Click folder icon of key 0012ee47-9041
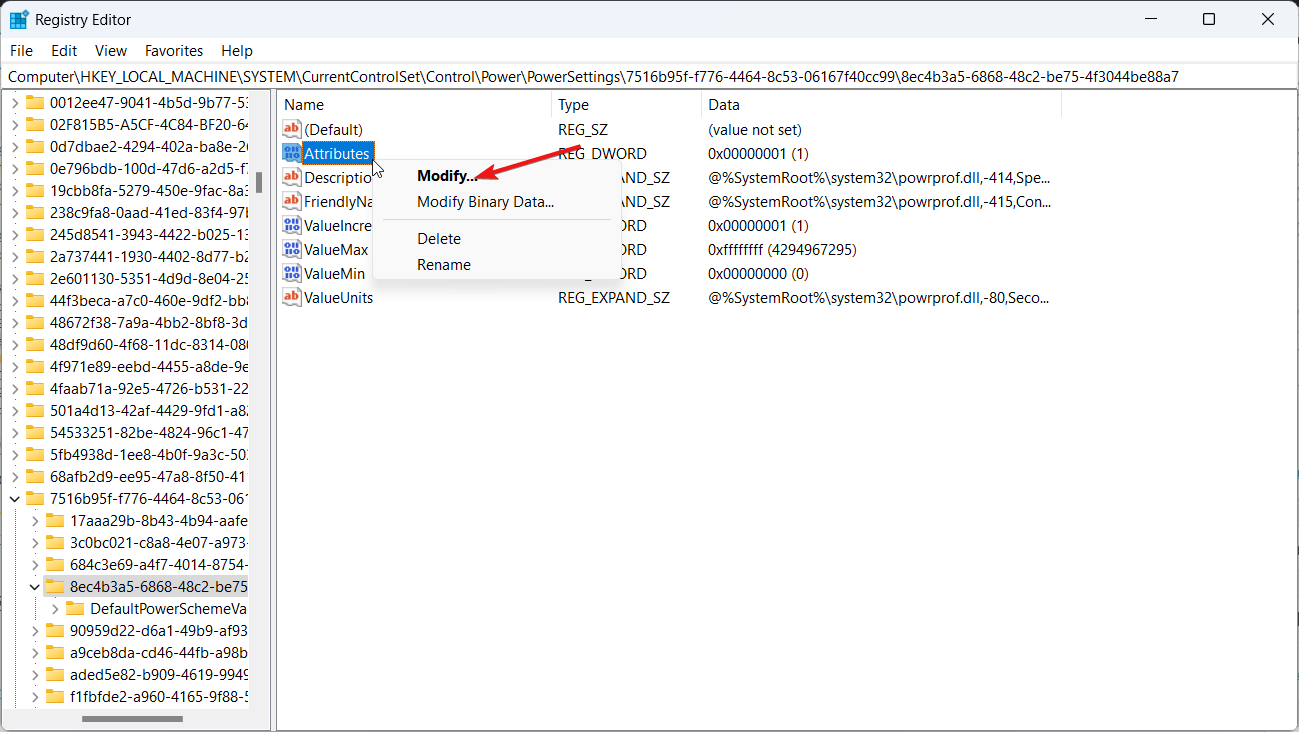The width and height of the screenshot is (1299, 732). (x=35, y=102)
